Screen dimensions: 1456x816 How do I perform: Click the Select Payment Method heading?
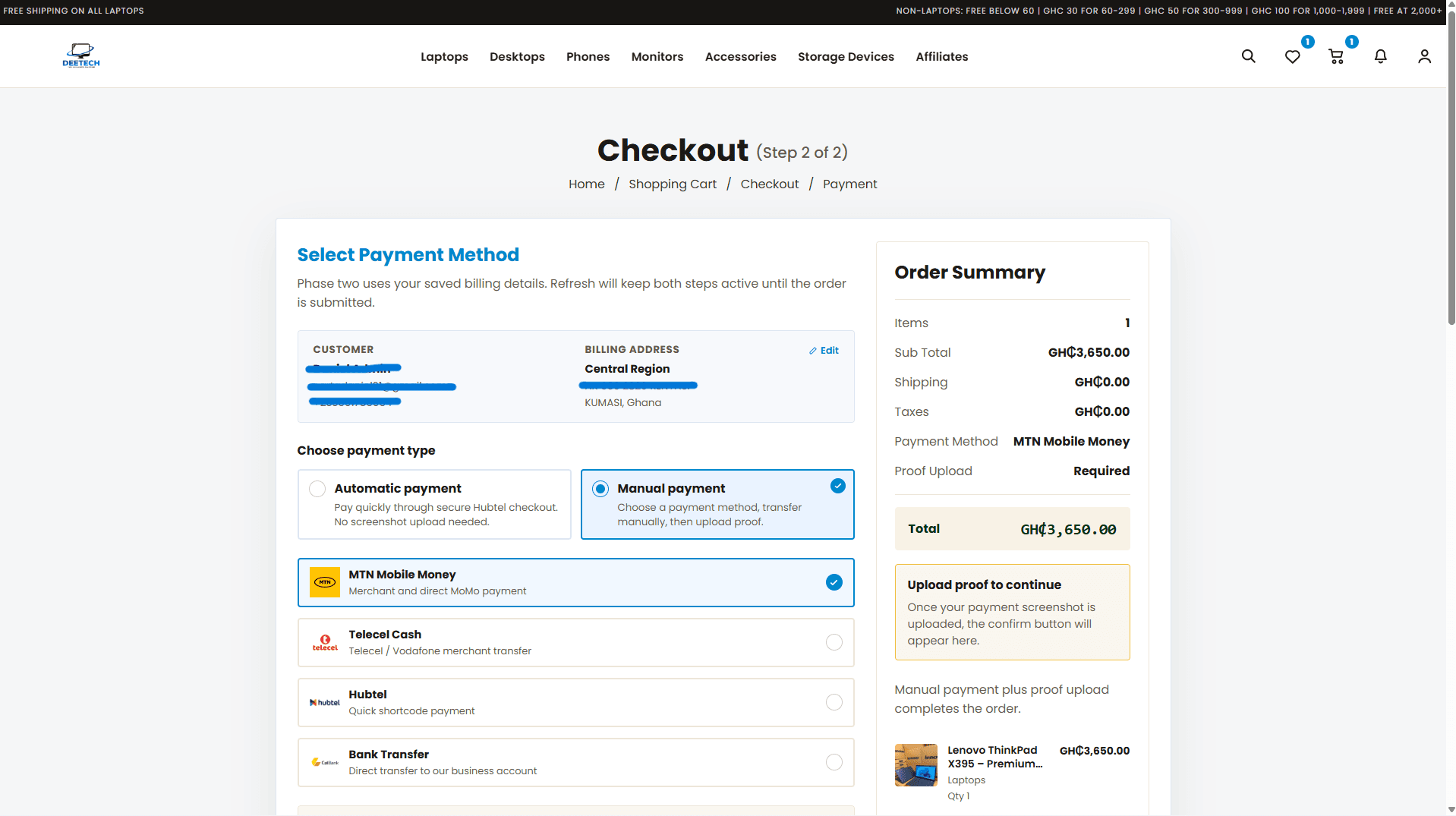[x=408, y=254]
